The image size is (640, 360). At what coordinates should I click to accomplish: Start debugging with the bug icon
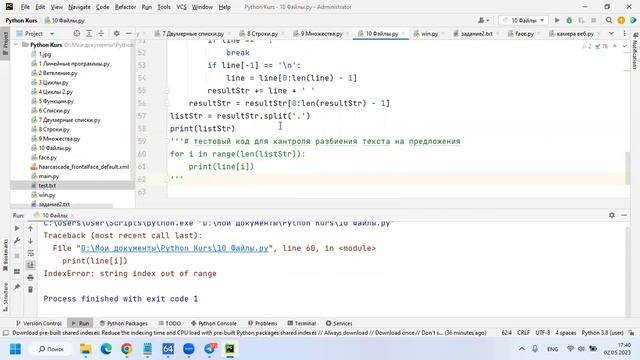(569, 20)
